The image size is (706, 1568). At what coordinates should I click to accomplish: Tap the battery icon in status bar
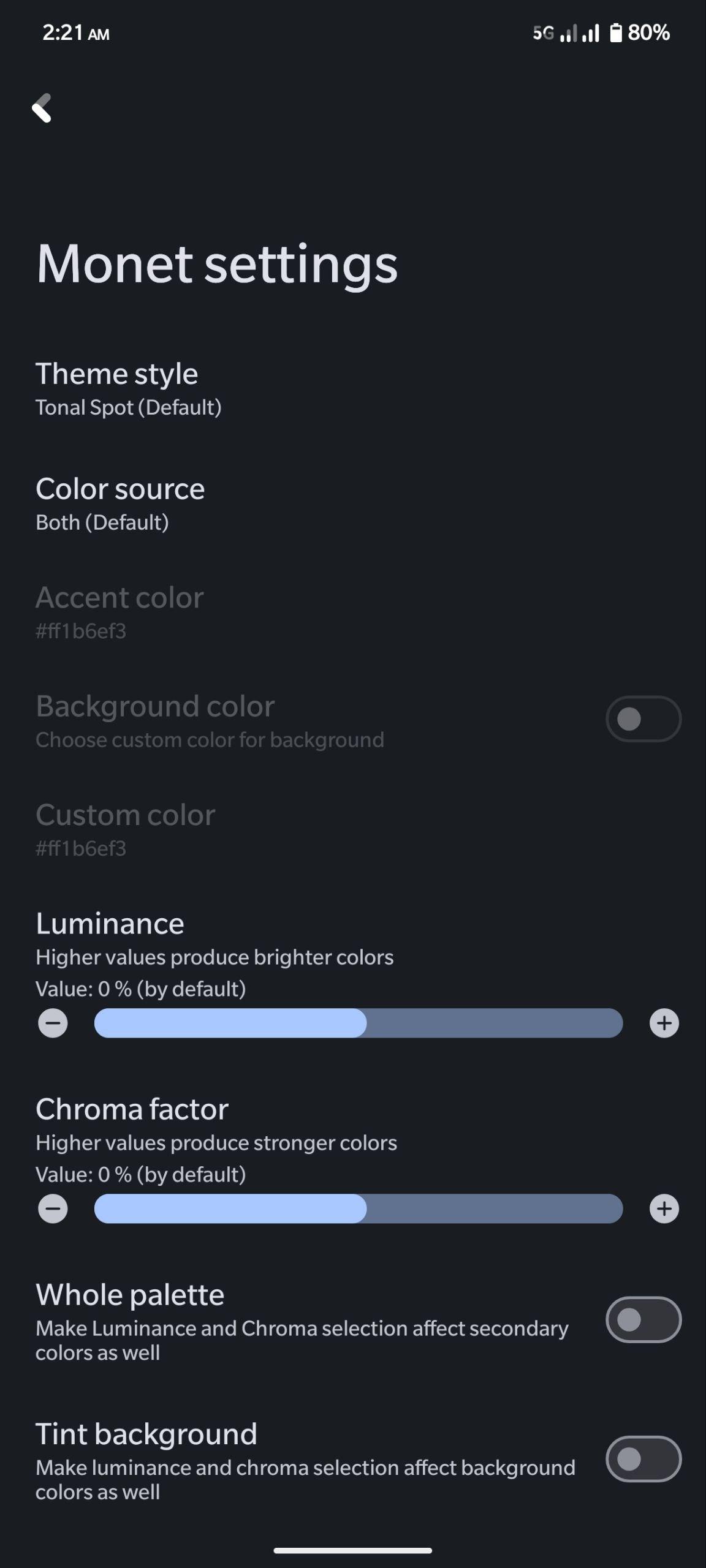coord(616,32)
